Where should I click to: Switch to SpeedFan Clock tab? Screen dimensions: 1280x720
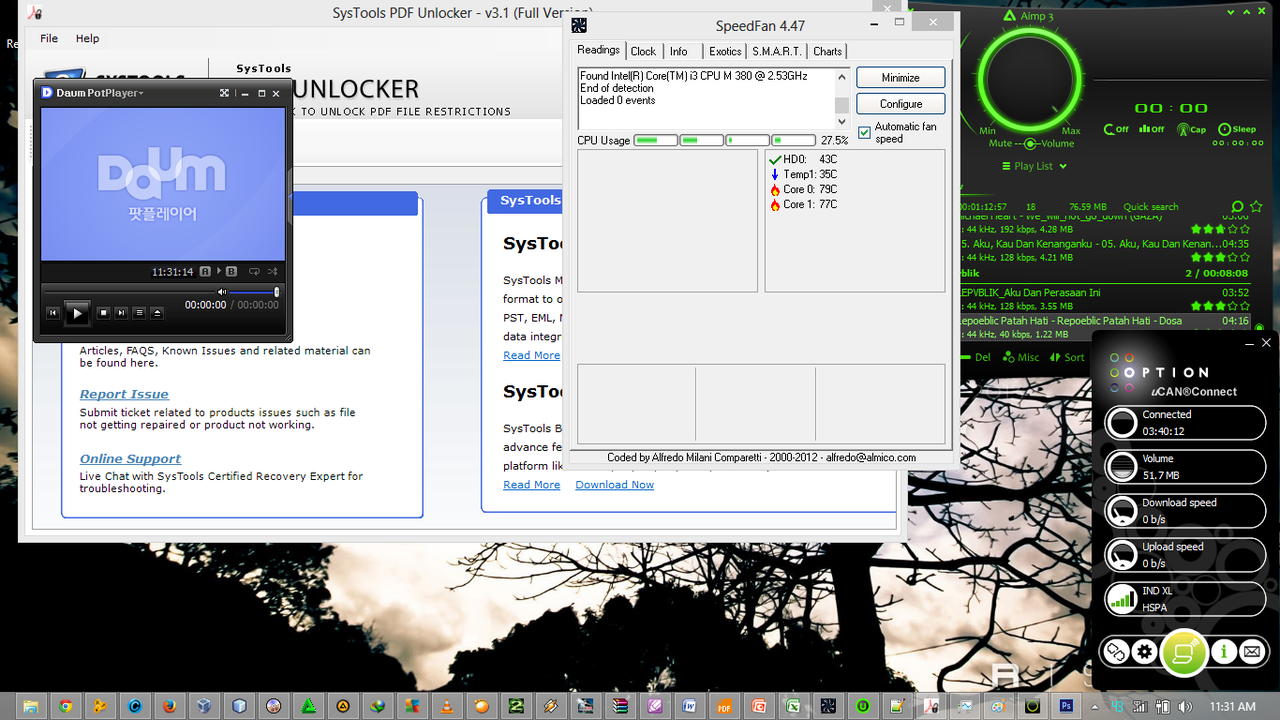point(644,51)
